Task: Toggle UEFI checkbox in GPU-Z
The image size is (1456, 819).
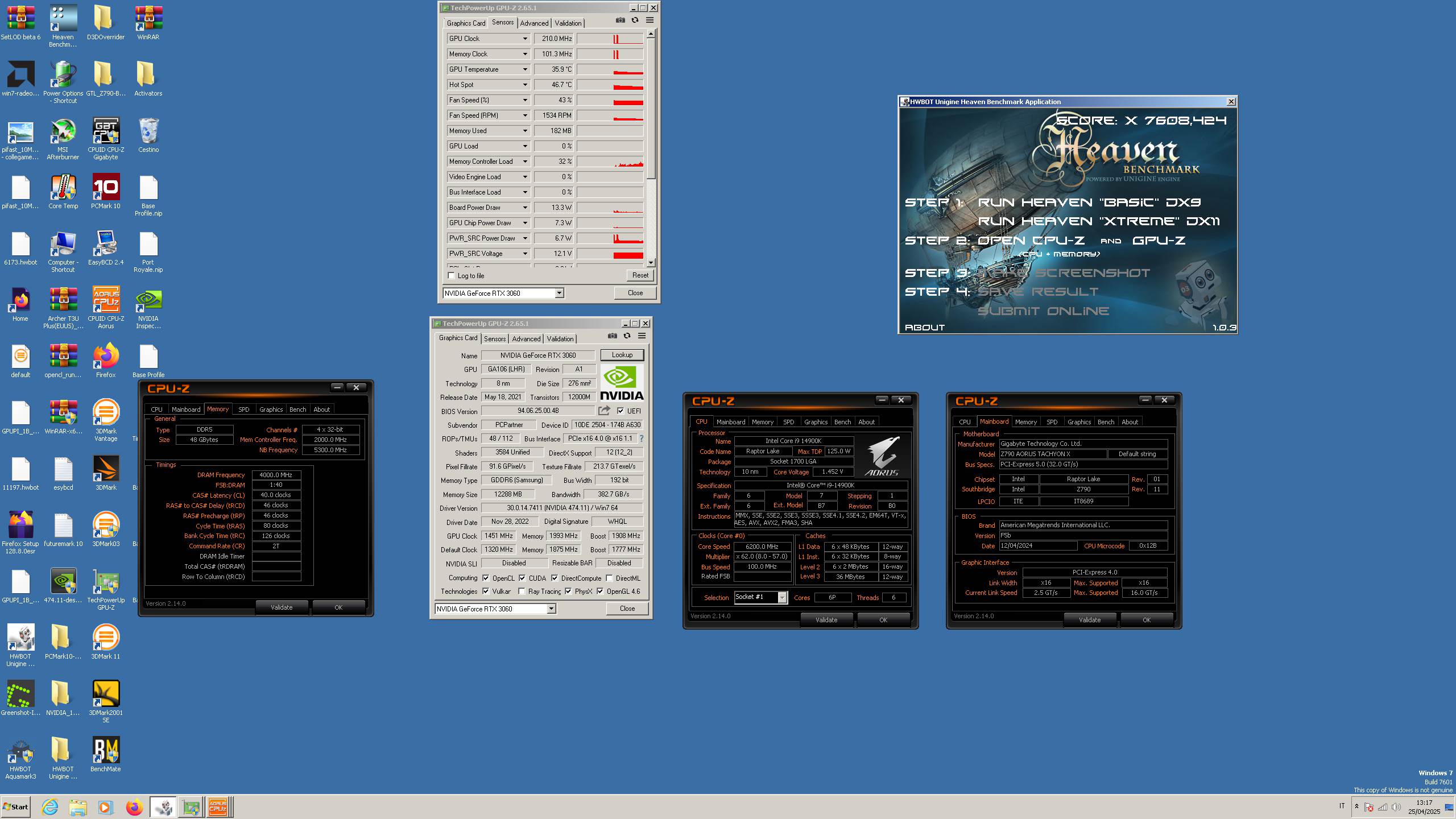Action: [x=621, y=411]
